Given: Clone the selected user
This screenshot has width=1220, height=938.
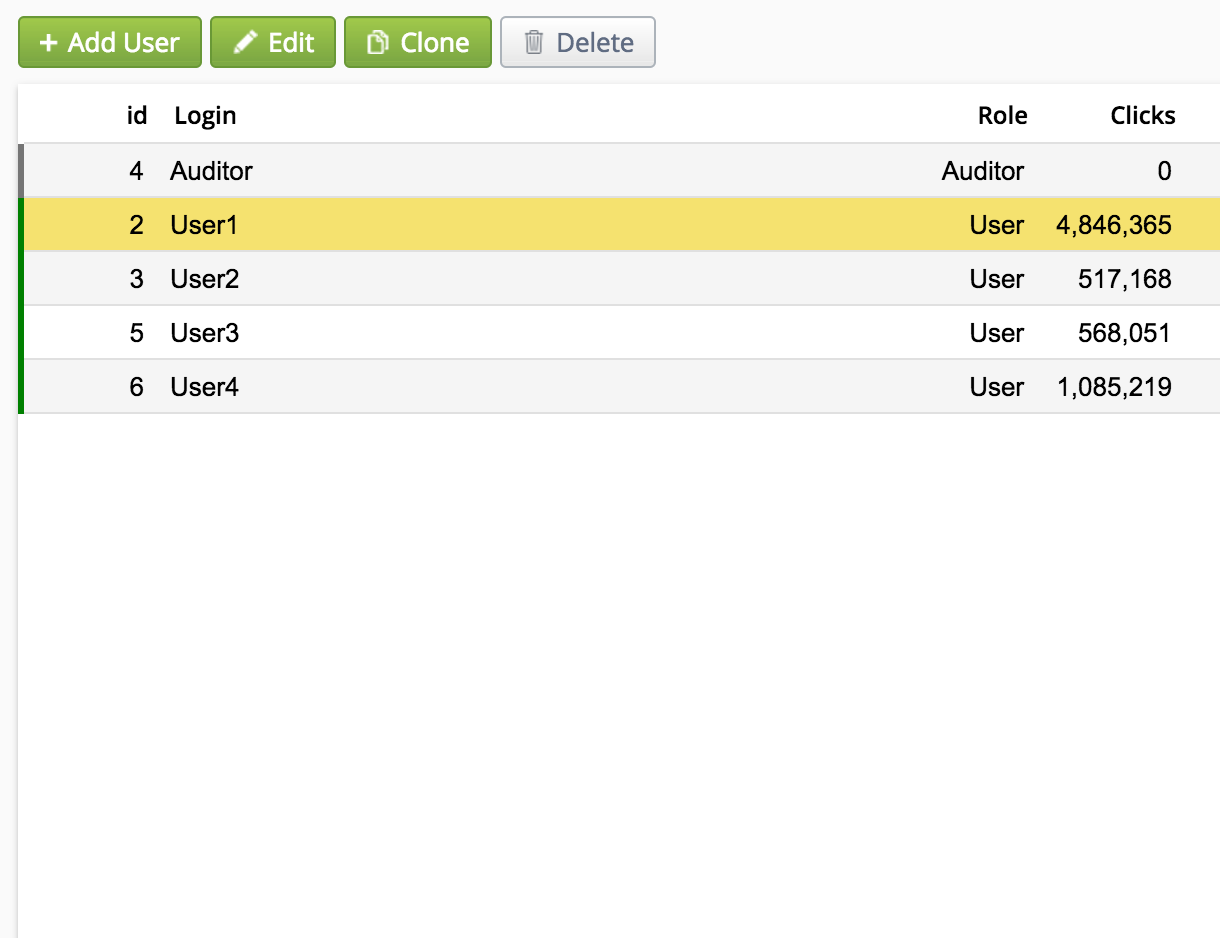Looking at the screenshot, I should (418, 42).
